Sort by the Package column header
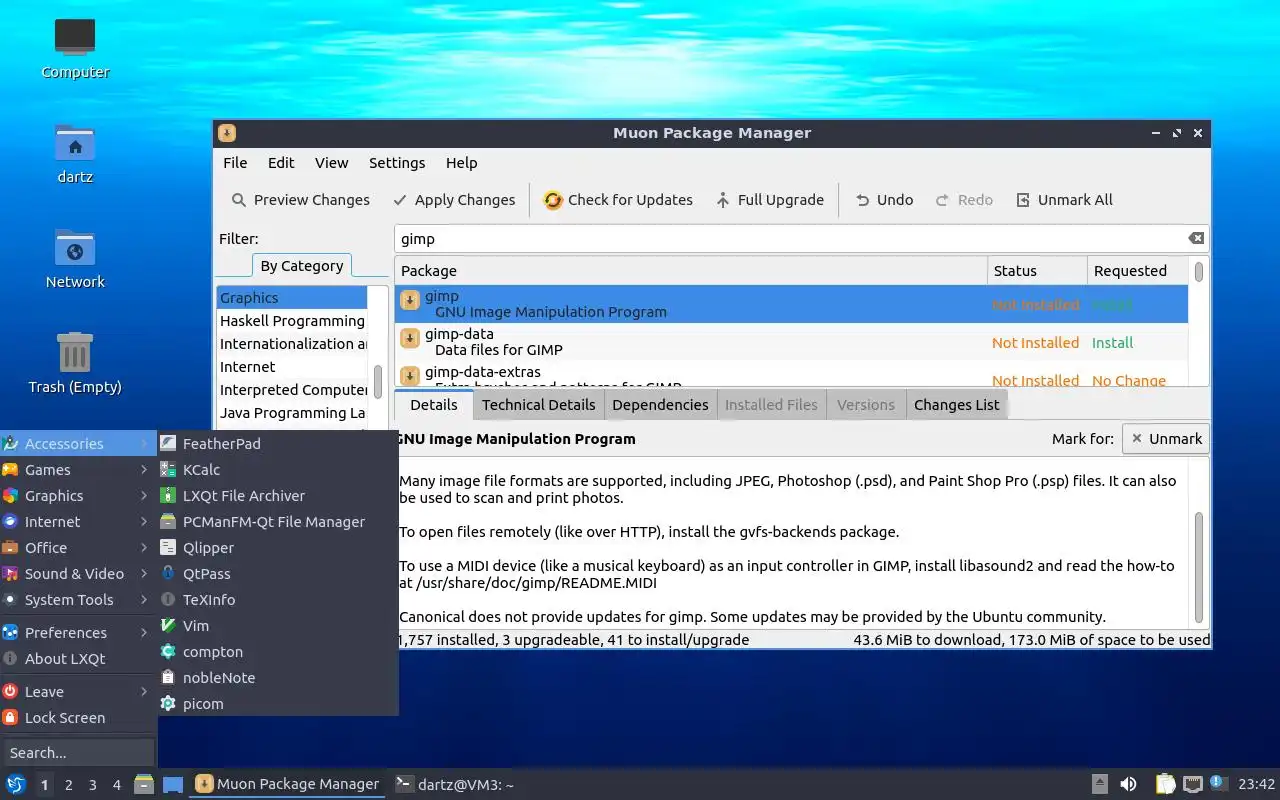The height and width of the screenshot is (800, 1280). click(691, 271)
